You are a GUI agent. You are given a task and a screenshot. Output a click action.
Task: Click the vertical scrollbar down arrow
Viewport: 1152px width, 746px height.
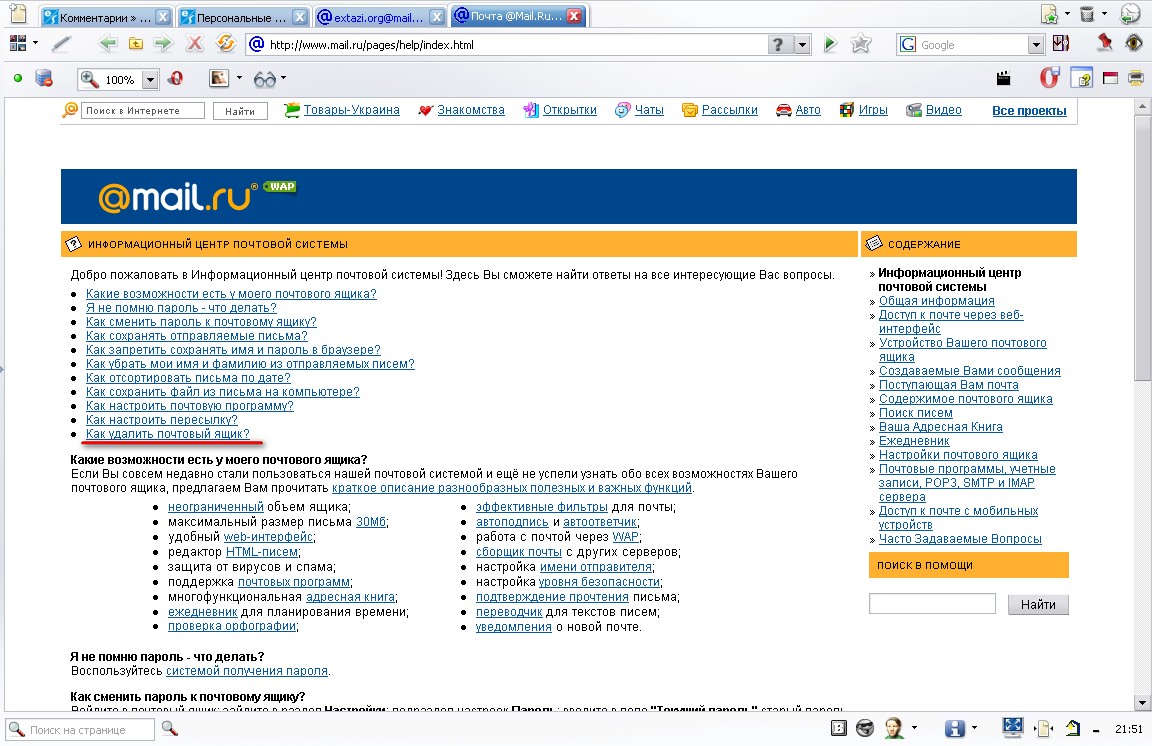1142,703
